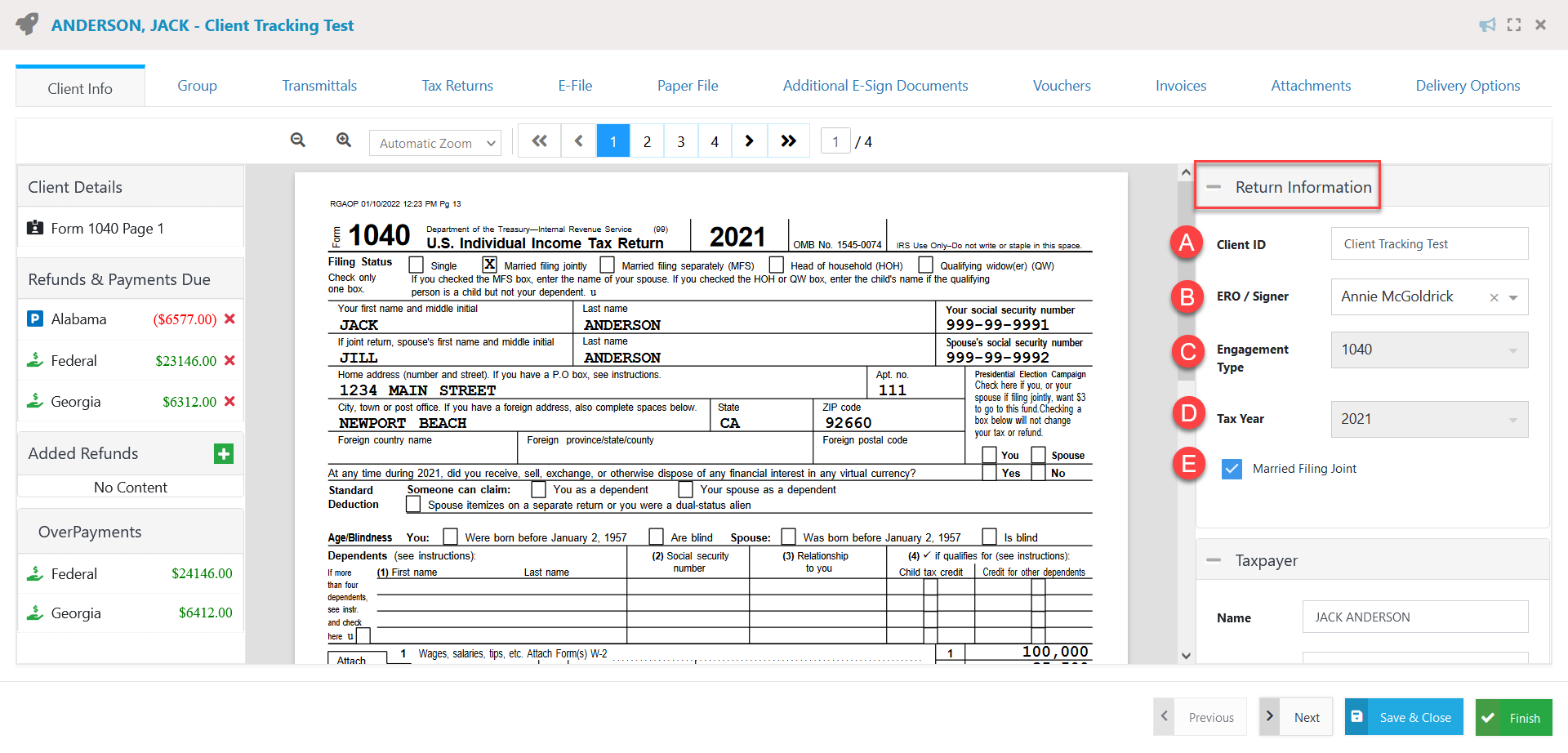Switch to the Tax Returns tab
The height and width of the screenshot is (753, 1568).
coord(457,85)
